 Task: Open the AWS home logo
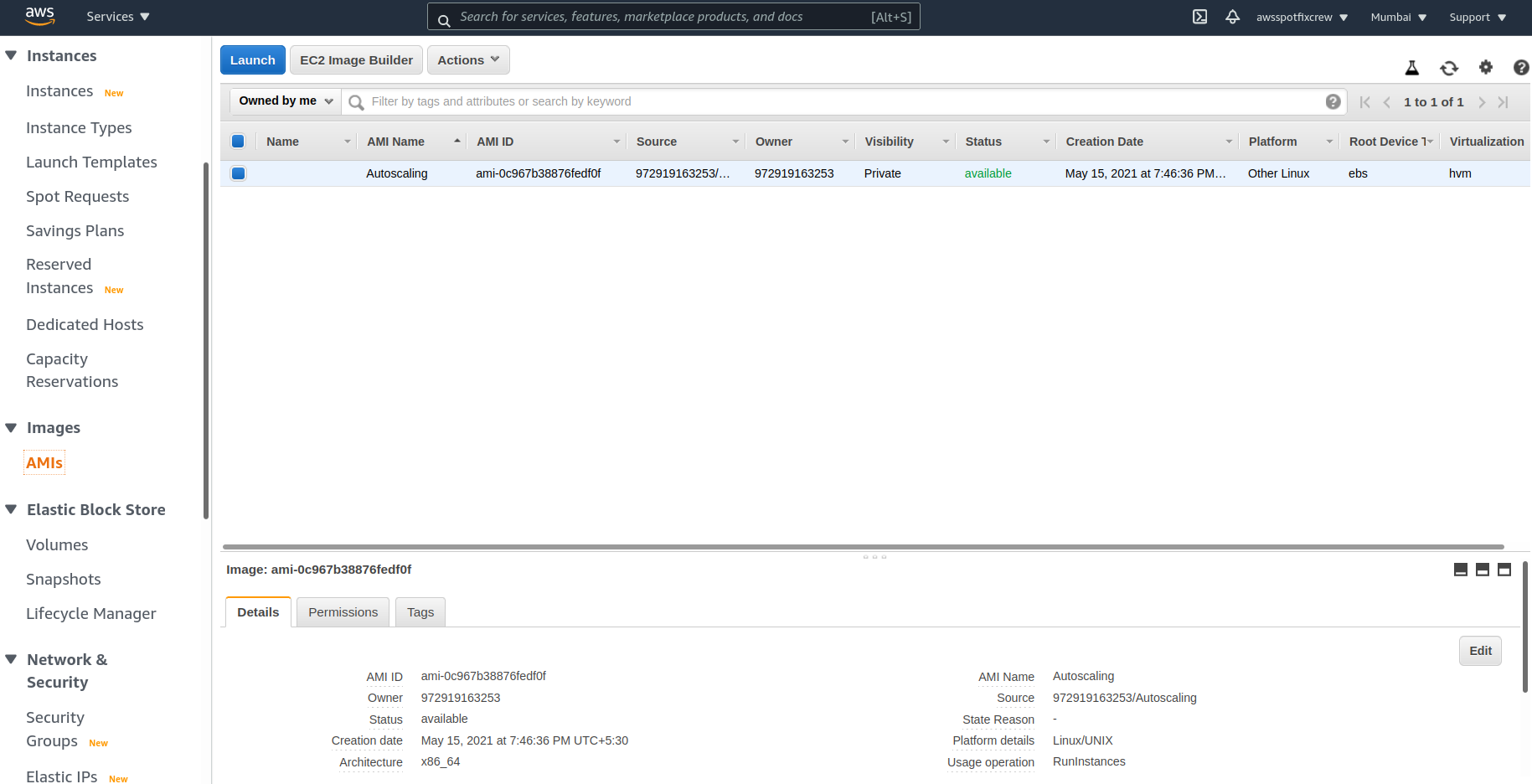tap(39, 16)
